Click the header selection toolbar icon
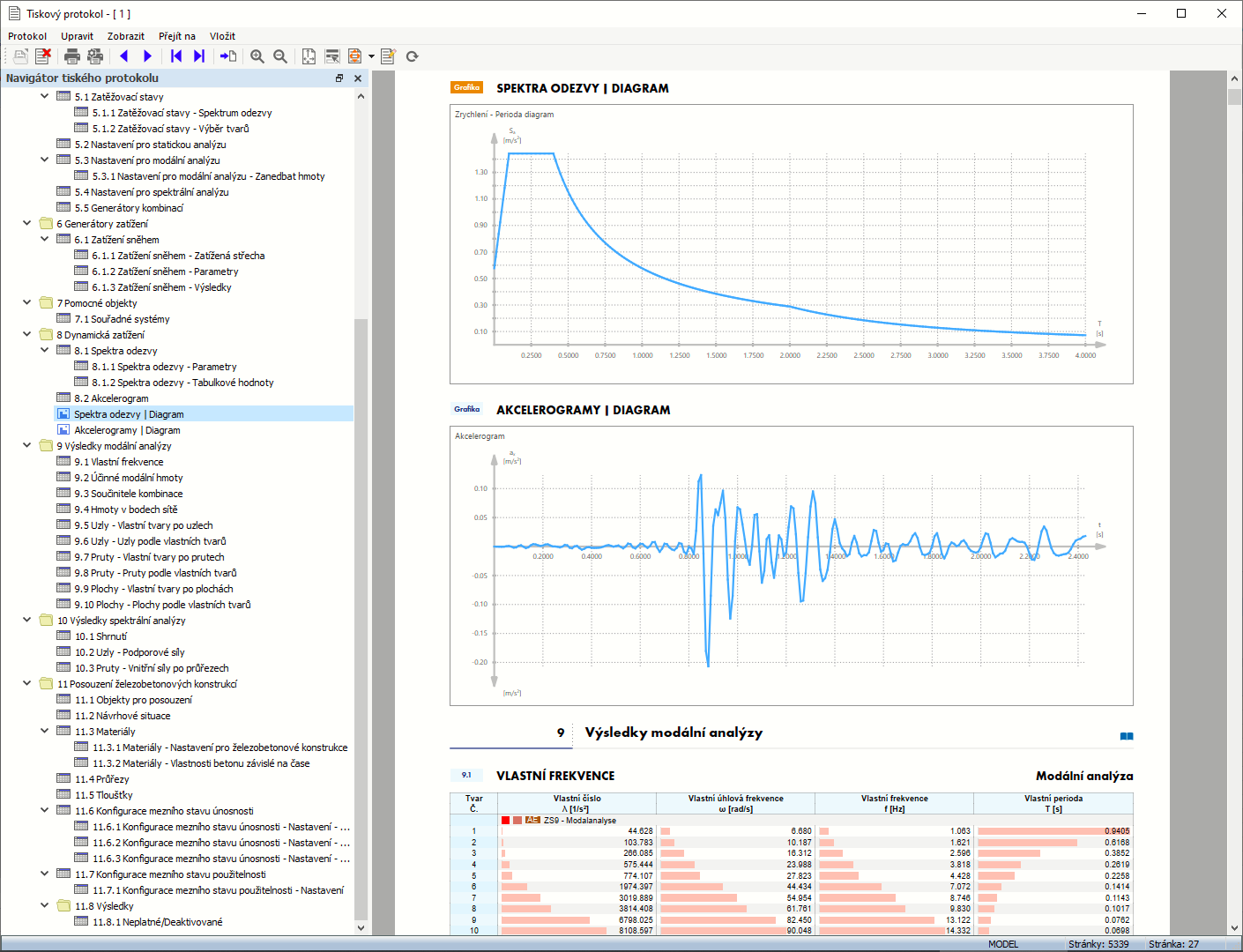This screenshot has height=952, width=1243. pyautogui.click(x=332, y=56)
